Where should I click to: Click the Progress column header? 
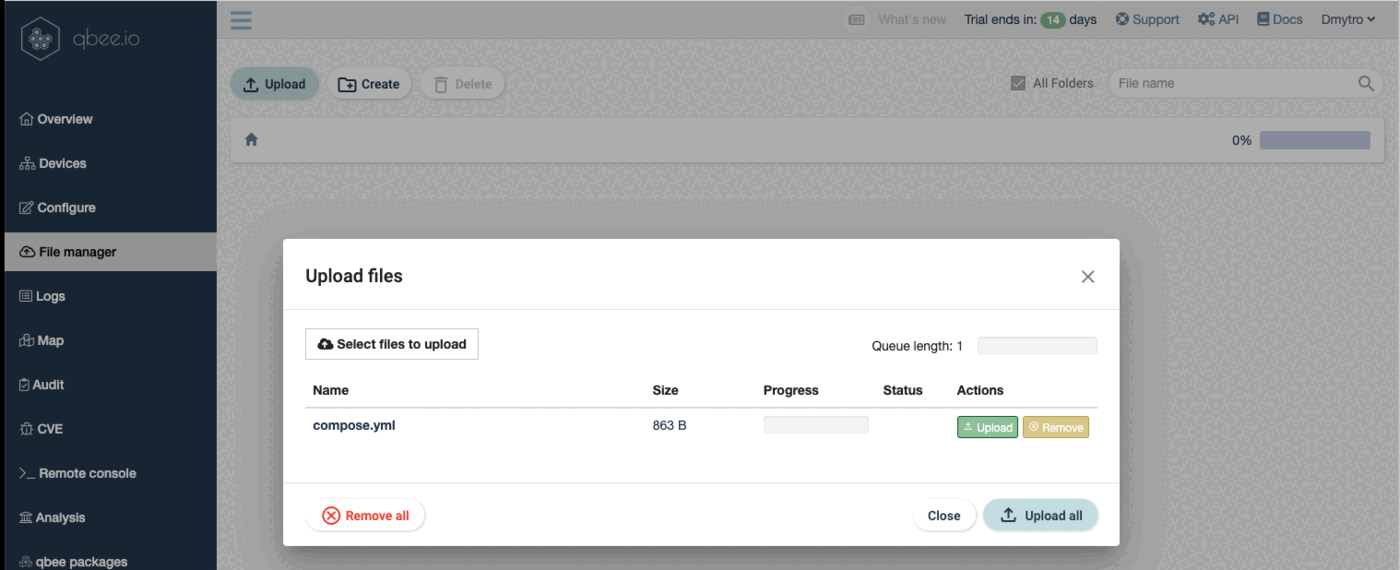791,390
